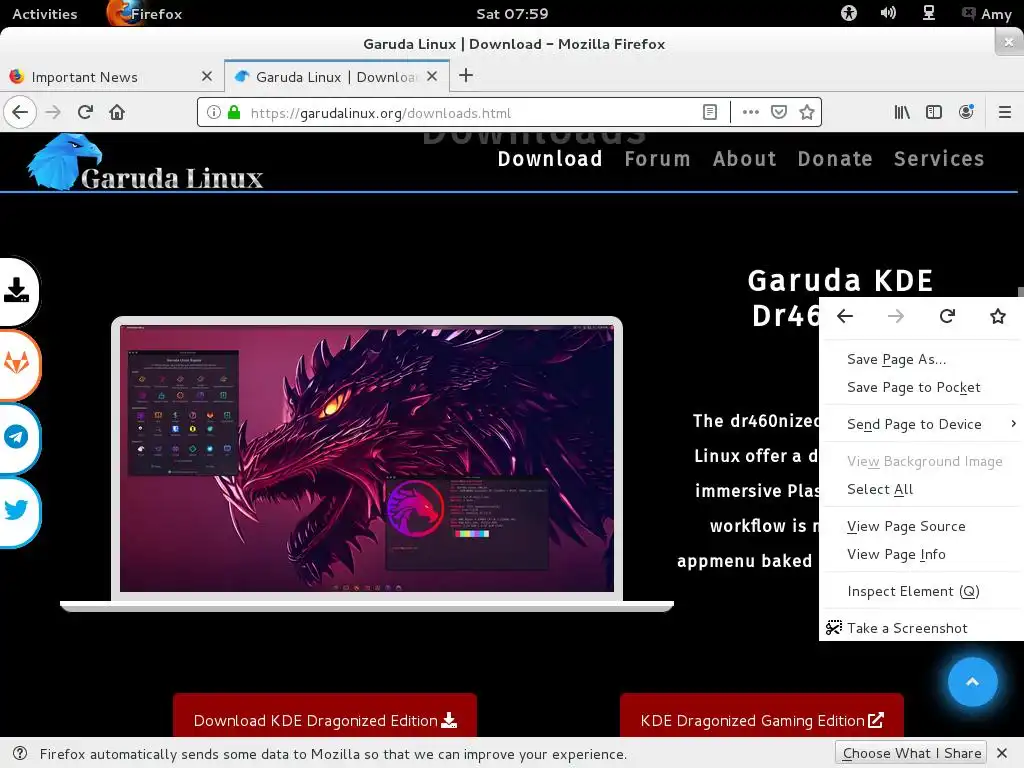
Task: Open the Library bookshelf icon
Action: pos(902,112)
